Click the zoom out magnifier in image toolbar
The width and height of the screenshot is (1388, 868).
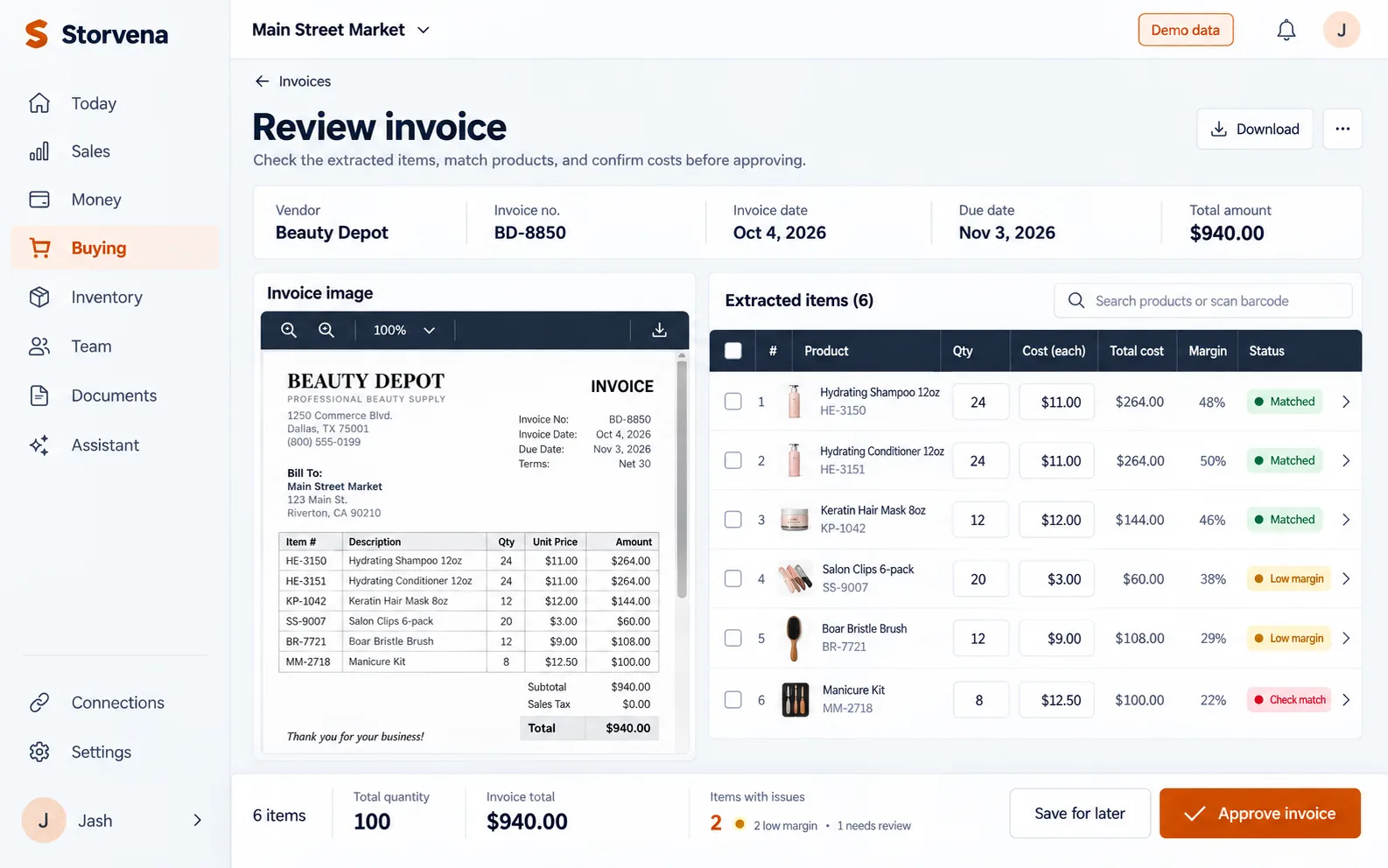point(289,330)
